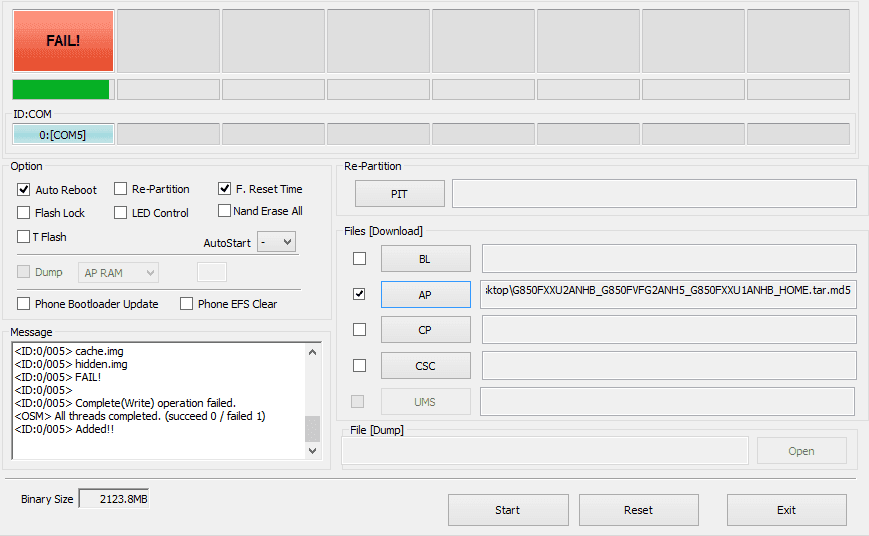This screenshot has height=536, width=869.
Task: Click the CSC file button
Action: [426, 366]
